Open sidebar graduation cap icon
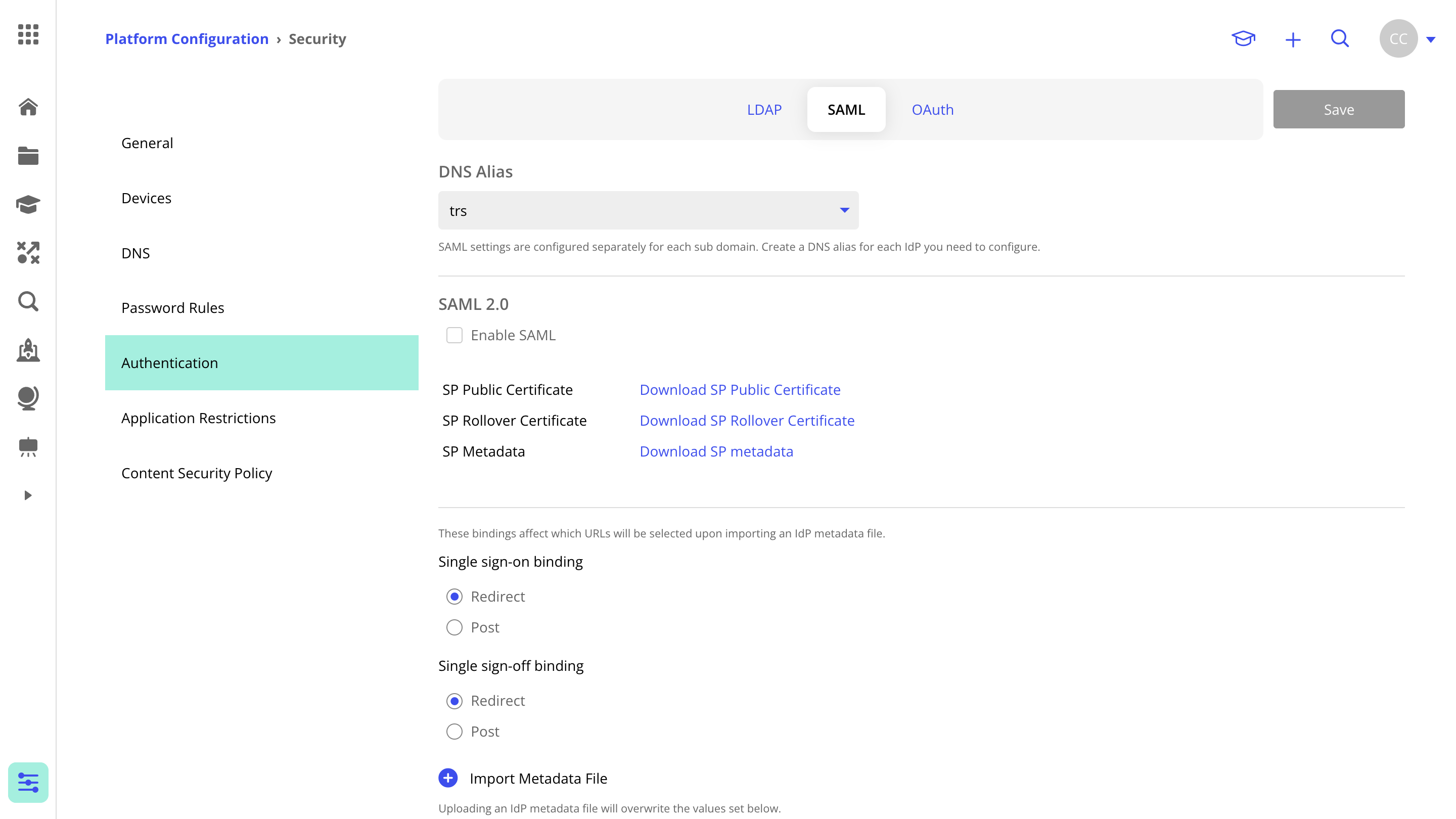 coord(28,205)
